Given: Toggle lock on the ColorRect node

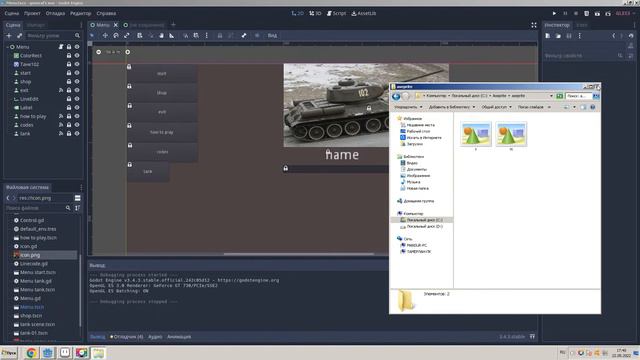Looking at the screenshot, I should 69,56.
